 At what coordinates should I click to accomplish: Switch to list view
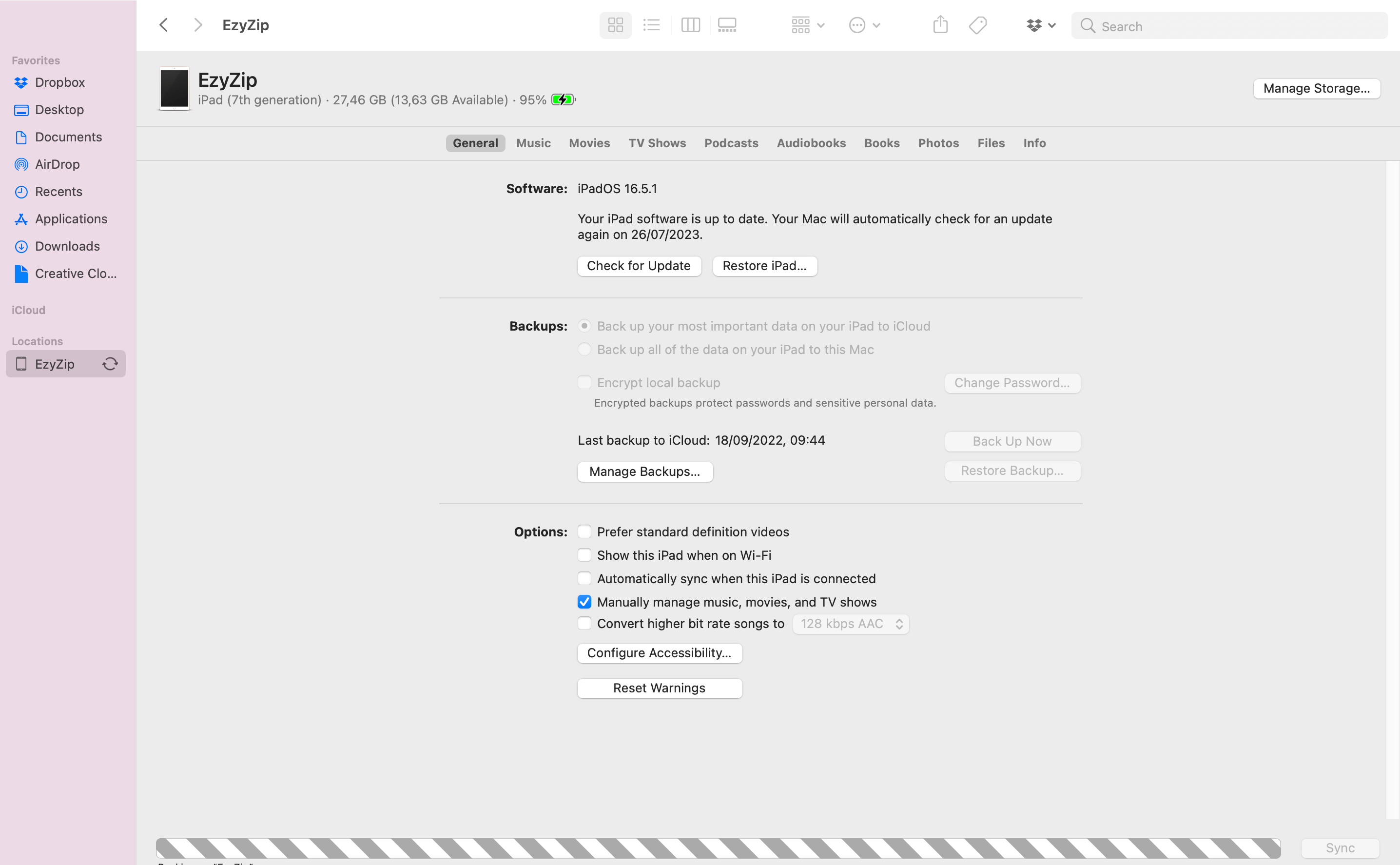click(651, 25)
